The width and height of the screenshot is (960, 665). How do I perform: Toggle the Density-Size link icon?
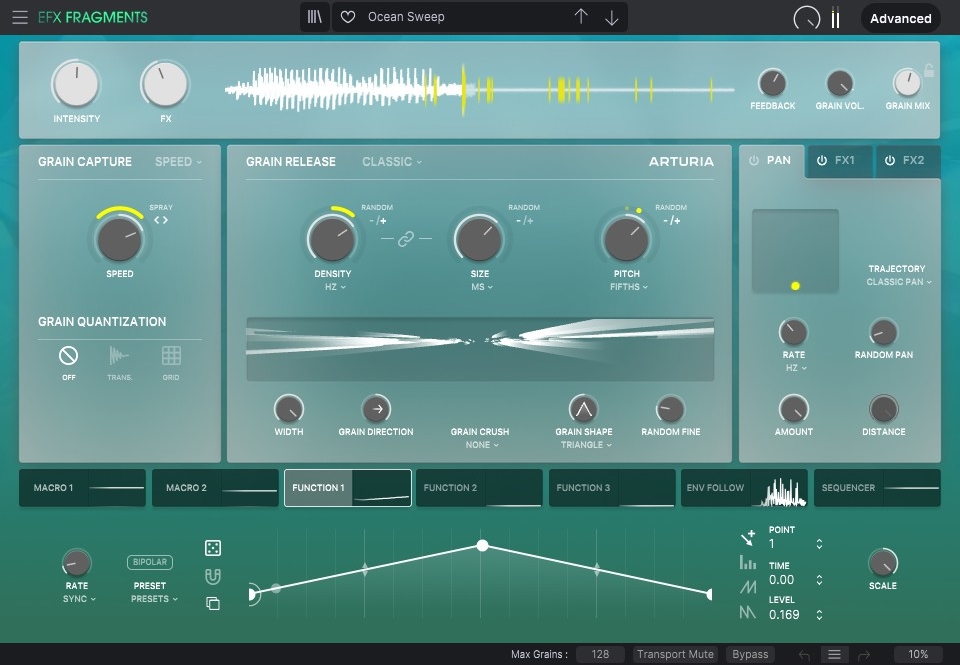pos(406,239)
